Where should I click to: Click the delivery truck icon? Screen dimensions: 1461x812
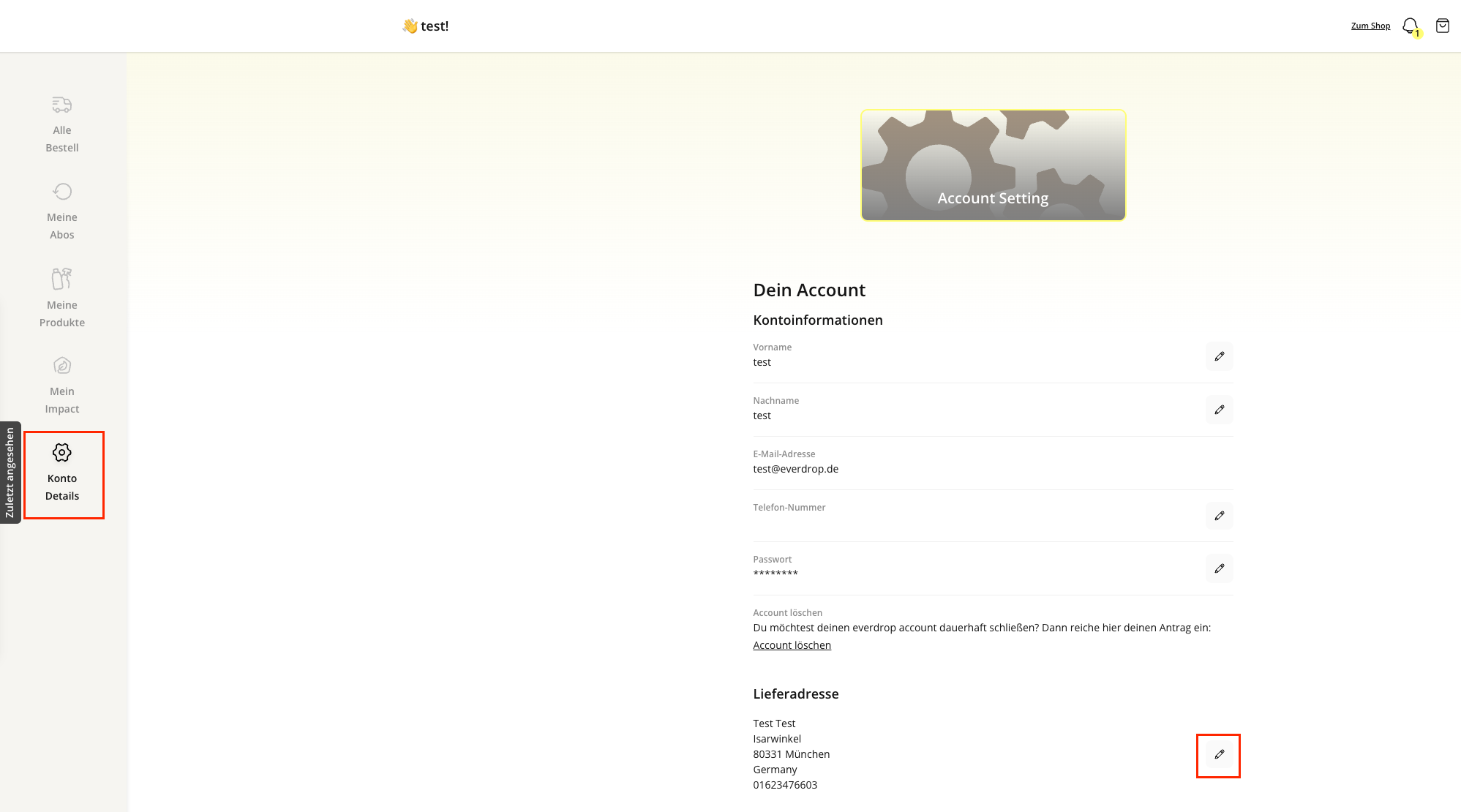(x=62, y=105)
